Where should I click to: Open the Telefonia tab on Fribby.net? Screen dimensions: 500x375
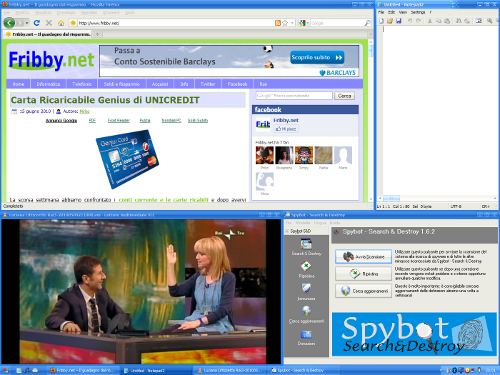click(x=82, y=84)
